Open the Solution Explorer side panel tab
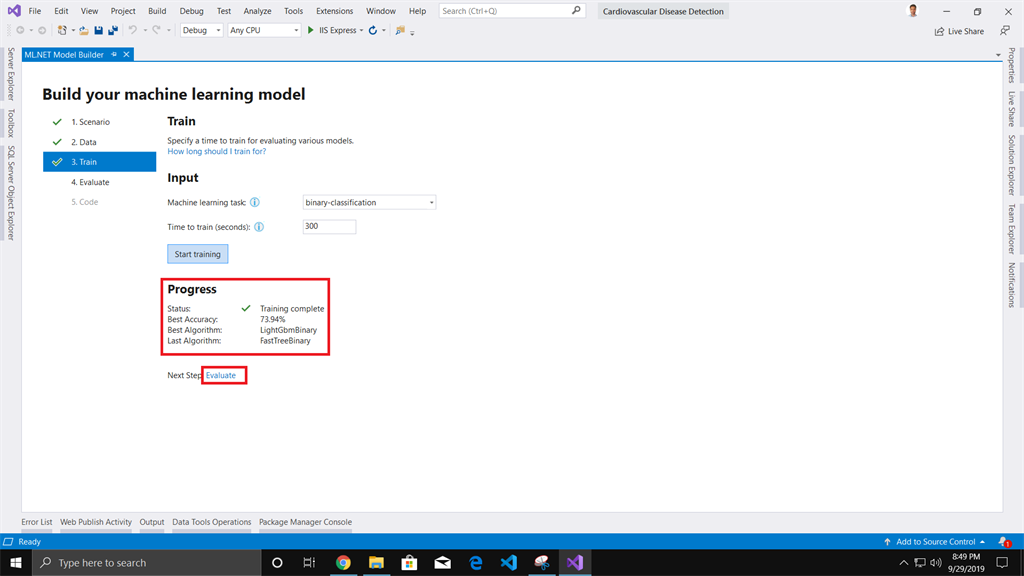The height and width of the screenshot is (576, 1024). click(x=1011, y=165)
